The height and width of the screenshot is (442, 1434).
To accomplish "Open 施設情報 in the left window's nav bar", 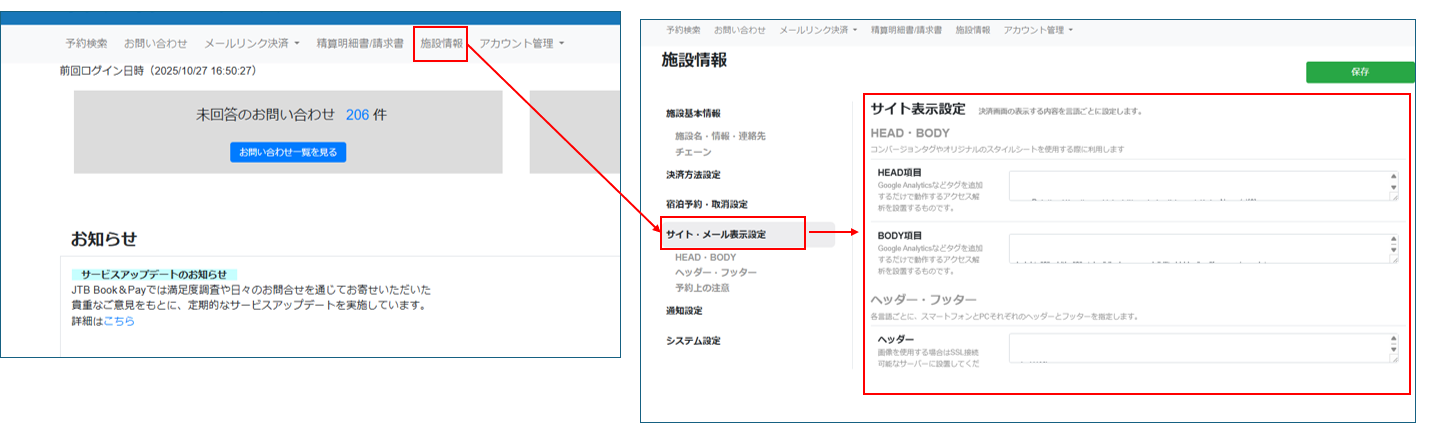I will (441, 44).
